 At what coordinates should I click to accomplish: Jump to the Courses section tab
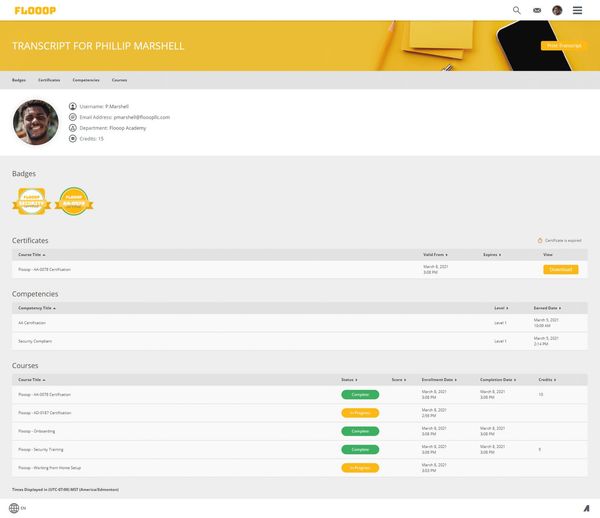[119, 80]
